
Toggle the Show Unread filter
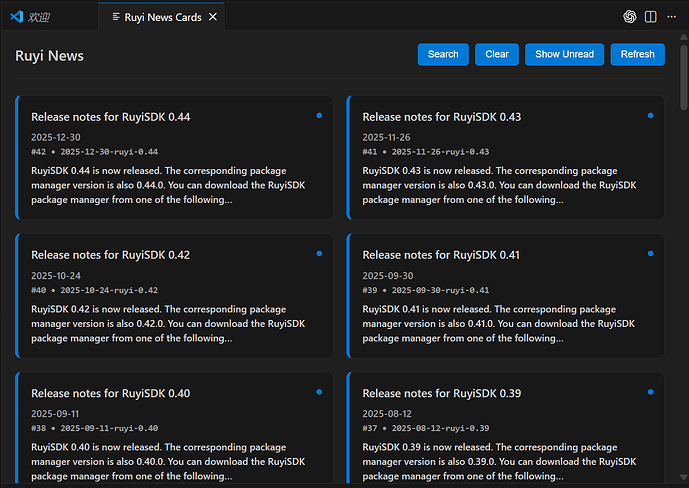(x=564, y=55)
